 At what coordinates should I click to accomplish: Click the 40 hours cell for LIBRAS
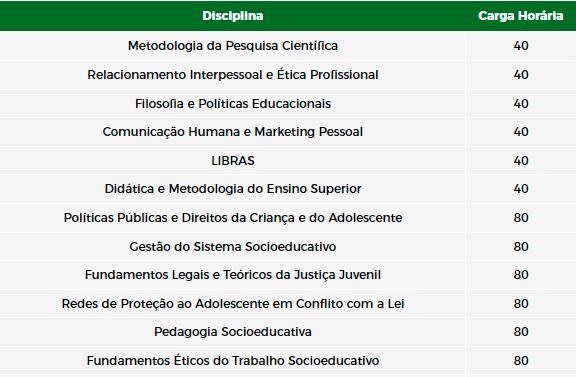(521, 161)
